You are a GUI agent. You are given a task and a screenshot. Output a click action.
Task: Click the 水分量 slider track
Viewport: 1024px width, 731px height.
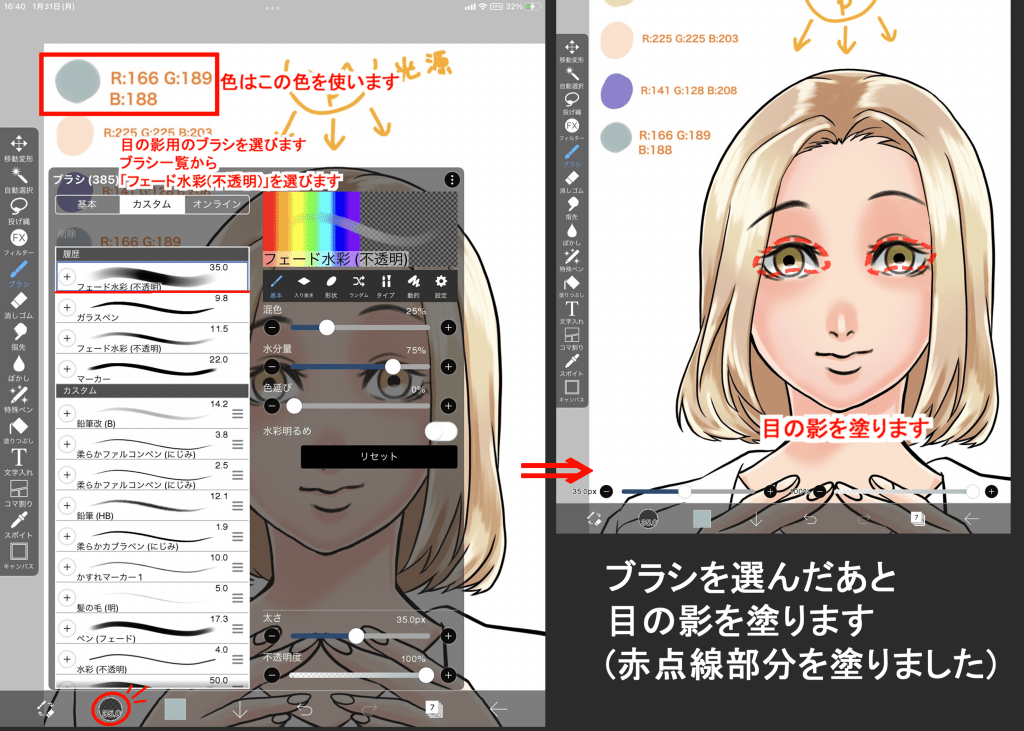point(360,366)
